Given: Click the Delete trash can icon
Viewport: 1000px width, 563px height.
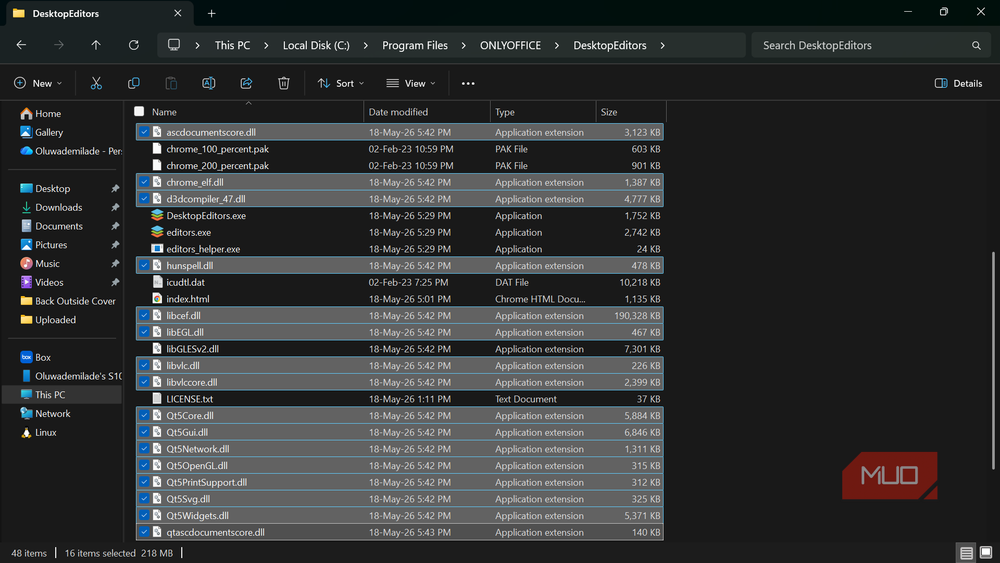Looking at the screenshot, I should point(284,83).
